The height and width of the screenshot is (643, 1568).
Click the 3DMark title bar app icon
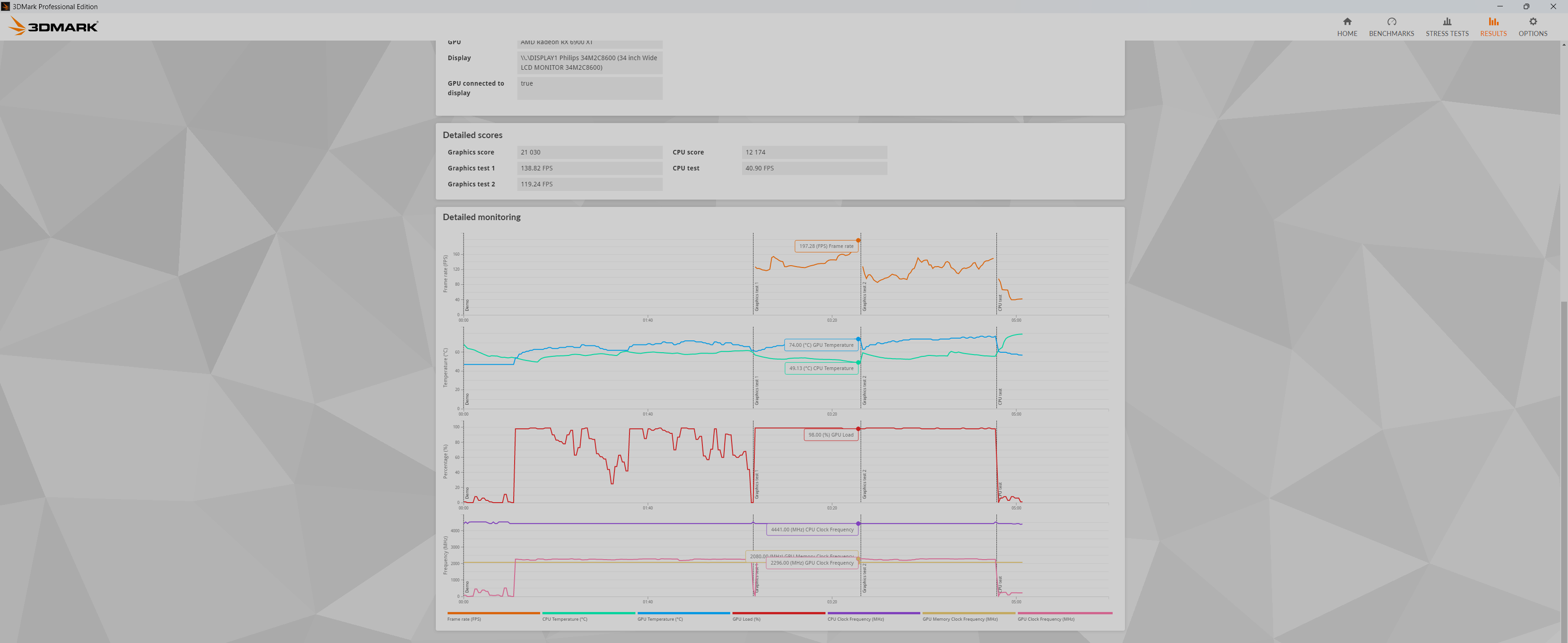5,6
